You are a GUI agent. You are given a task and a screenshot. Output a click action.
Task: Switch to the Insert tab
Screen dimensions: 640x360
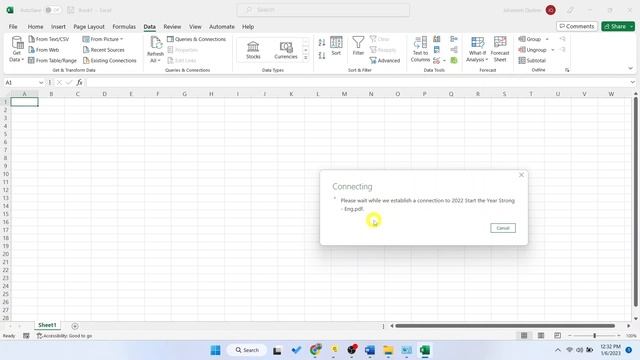click(58, 27)
